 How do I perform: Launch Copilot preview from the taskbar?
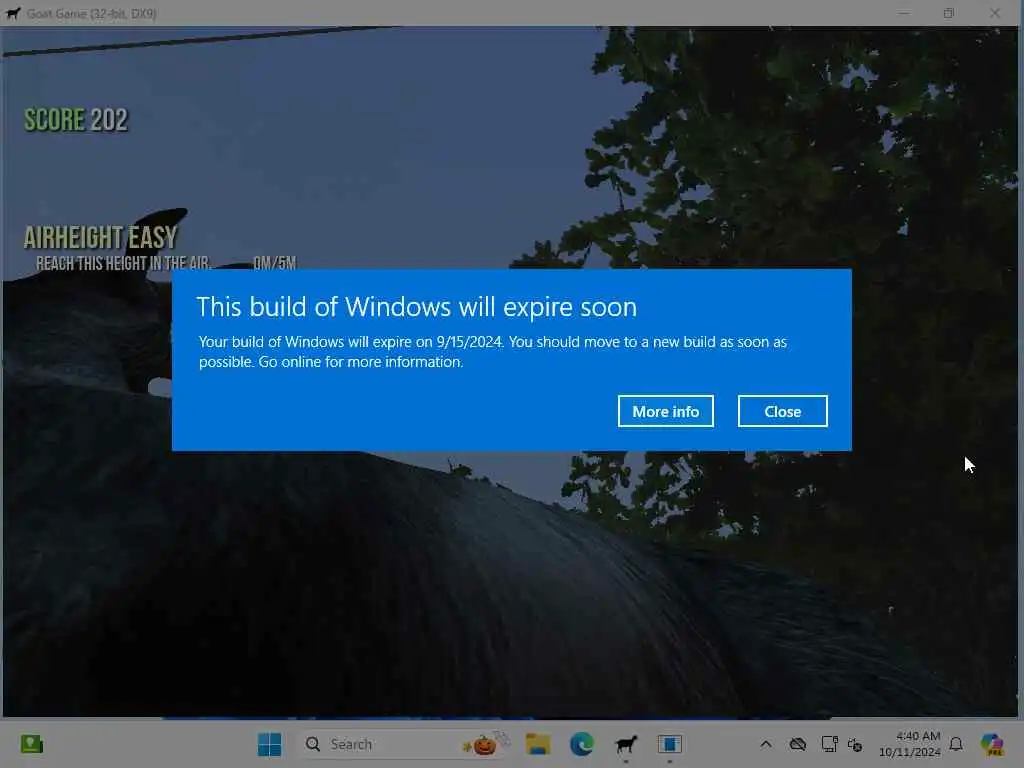[992, 744]
